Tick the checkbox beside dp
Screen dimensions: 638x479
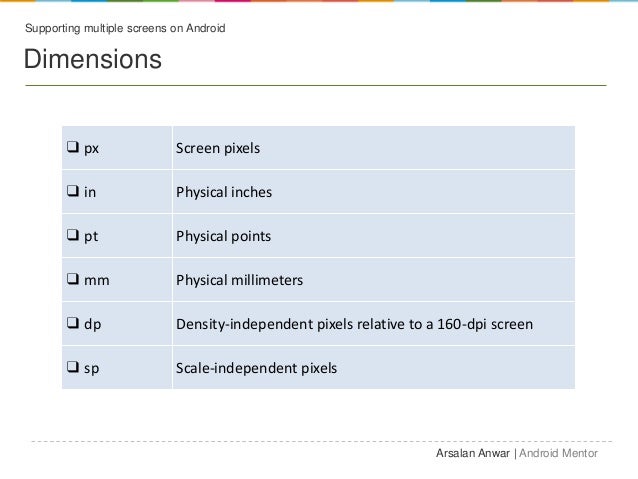click(73, 325)
